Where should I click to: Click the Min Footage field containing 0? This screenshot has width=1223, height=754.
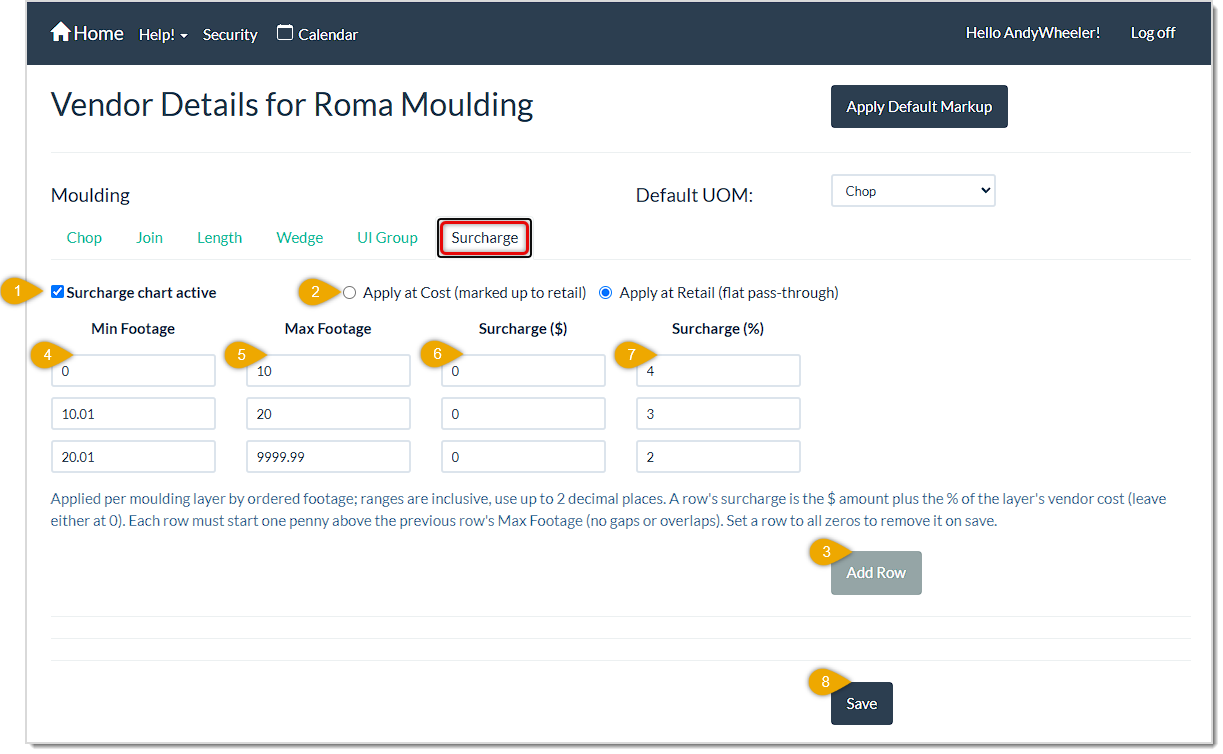pyautogui.click(x=133, y=371)
